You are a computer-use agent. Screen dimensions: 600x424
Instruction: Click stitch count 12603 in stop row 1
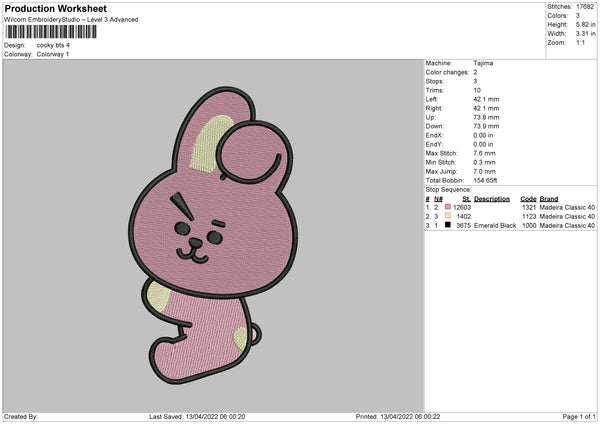pyautogui.click(x=462, y=207)
